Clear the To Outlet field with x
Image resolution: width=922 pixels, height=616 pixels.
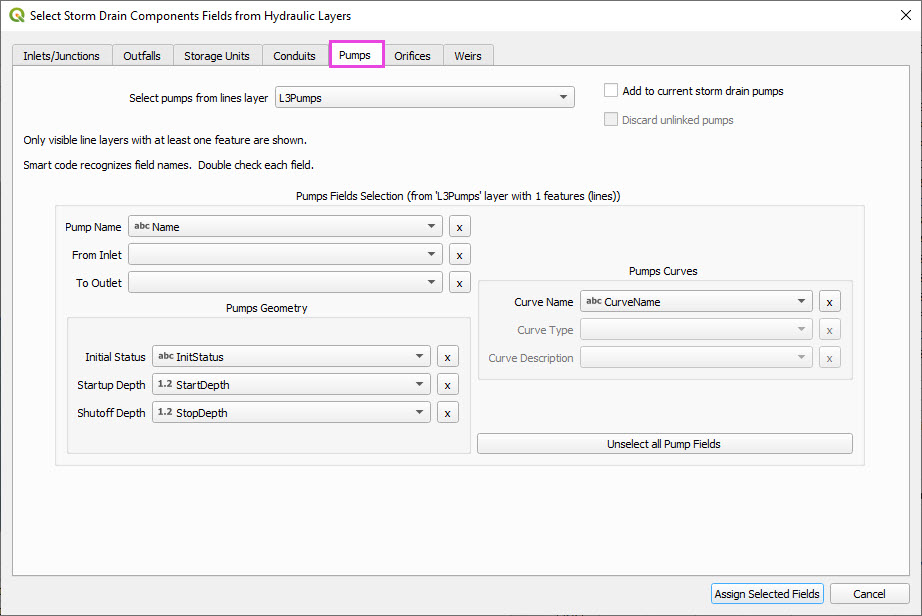[x=459, y=283]
